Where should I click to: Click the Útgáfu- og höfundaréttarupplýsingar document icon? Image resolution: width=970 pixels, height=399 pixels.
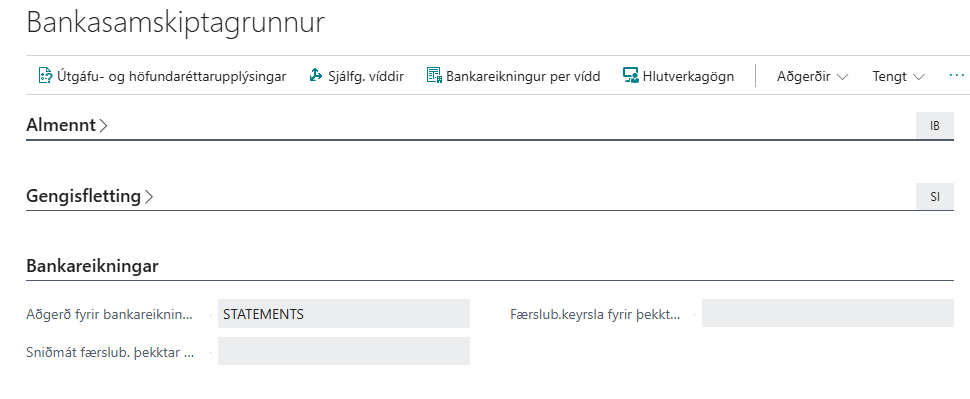(x=45, y=75)
